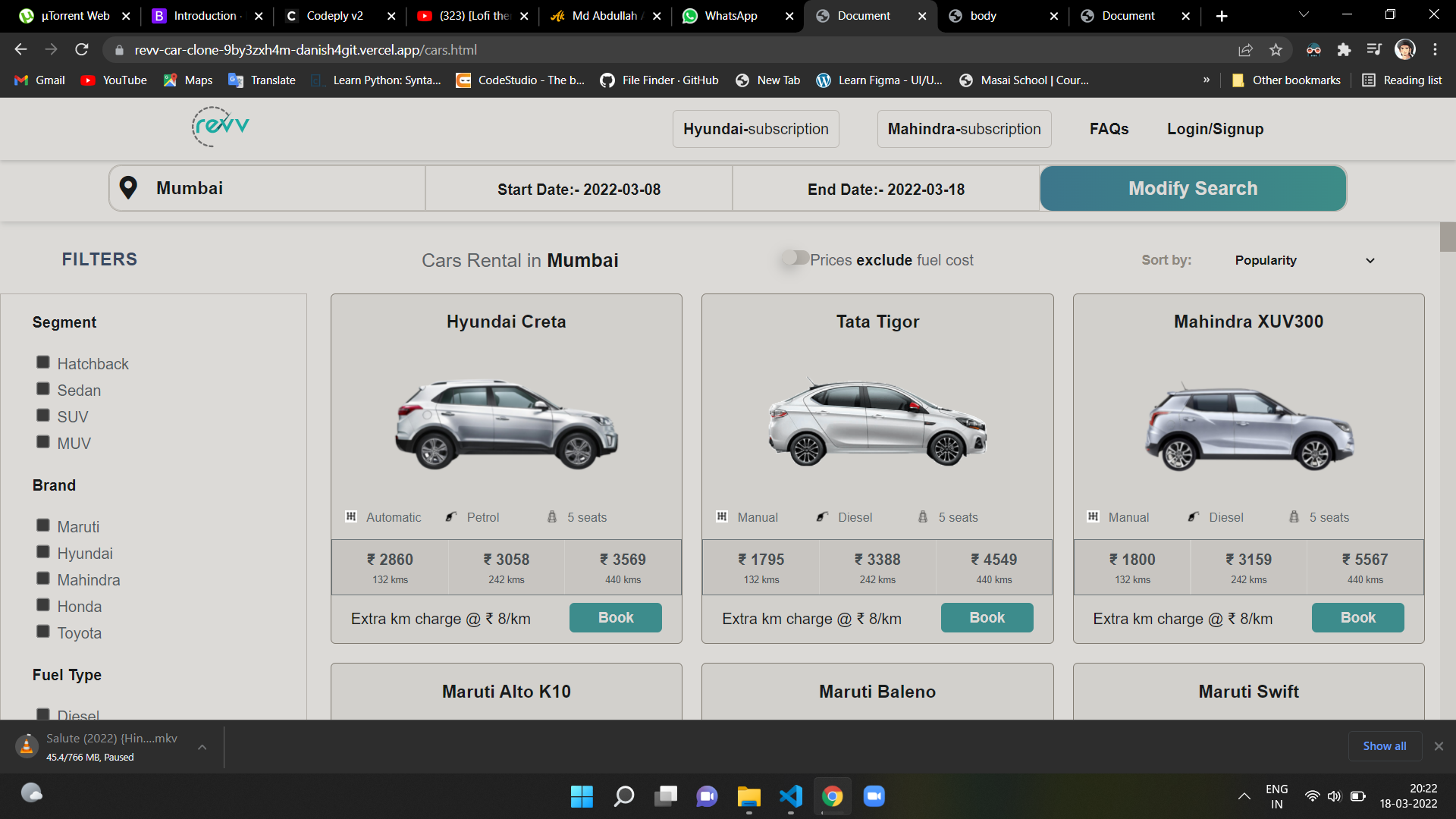Open YouTube bookmark

(x=114, y=80)
